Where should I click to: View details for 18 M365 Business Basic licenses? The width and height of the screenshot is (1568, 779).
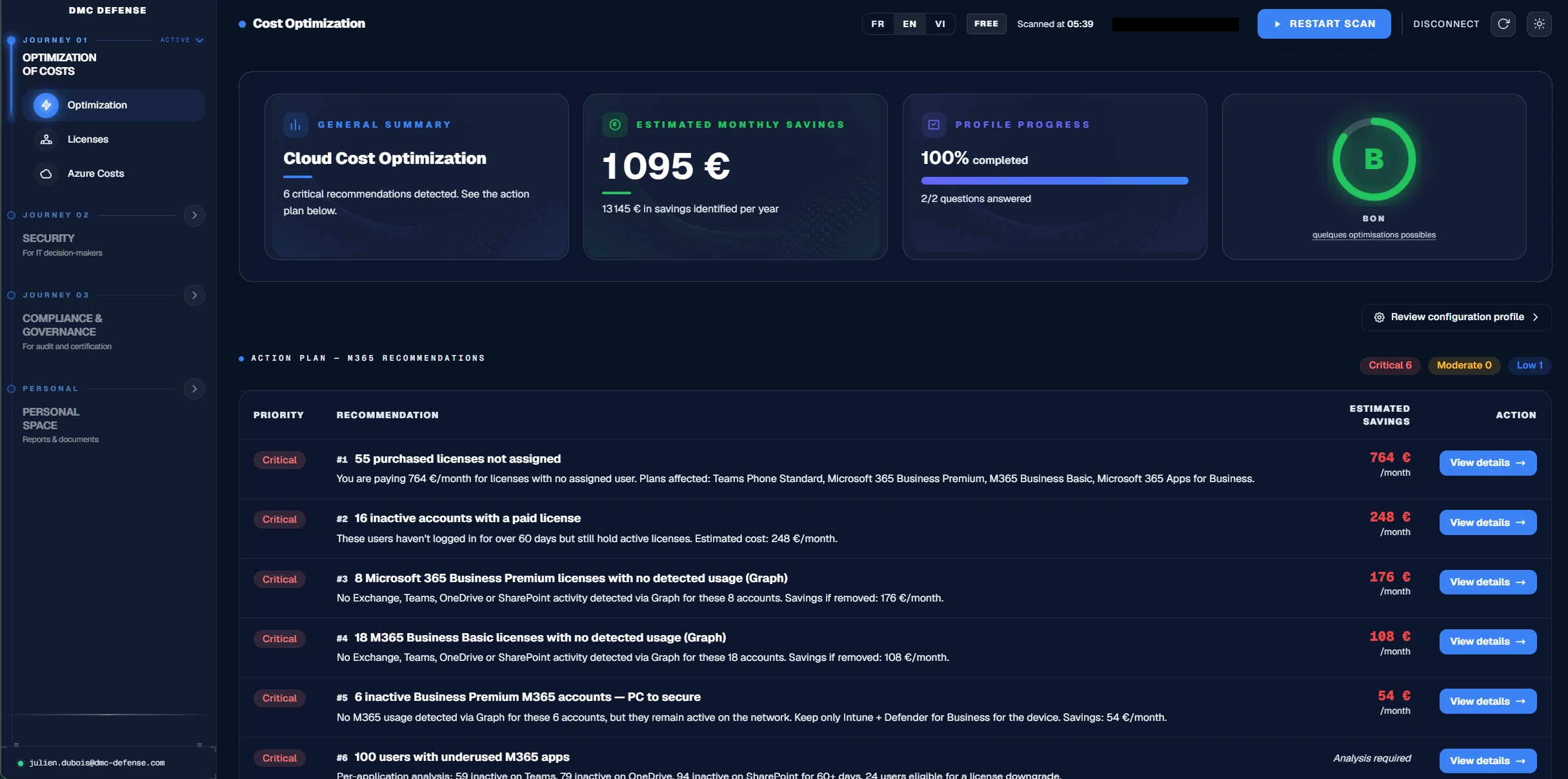[1487, 642]
